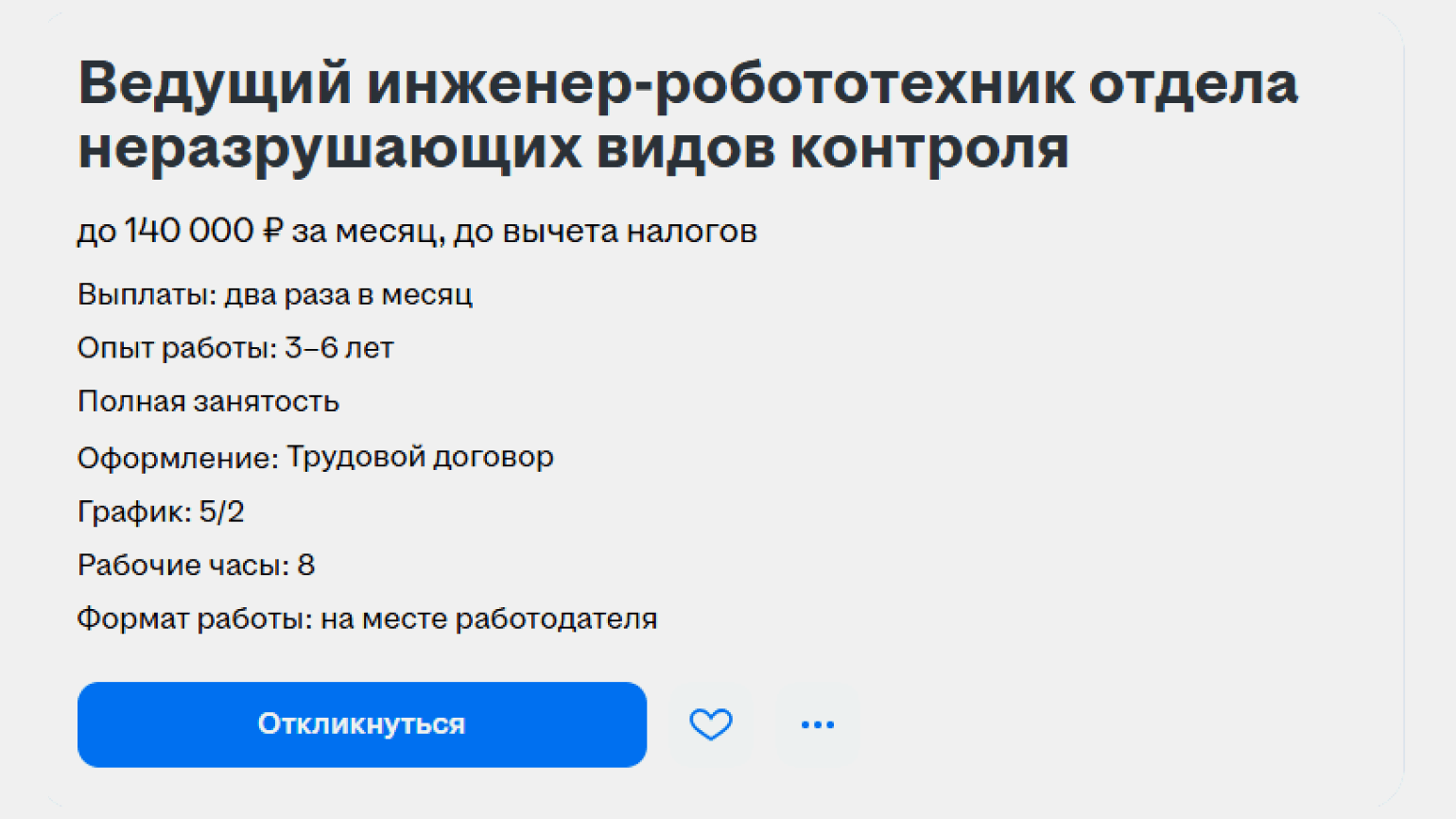Click the два раза в месяц value
This screenshot has width=1456, height=819.
[348, 295]
